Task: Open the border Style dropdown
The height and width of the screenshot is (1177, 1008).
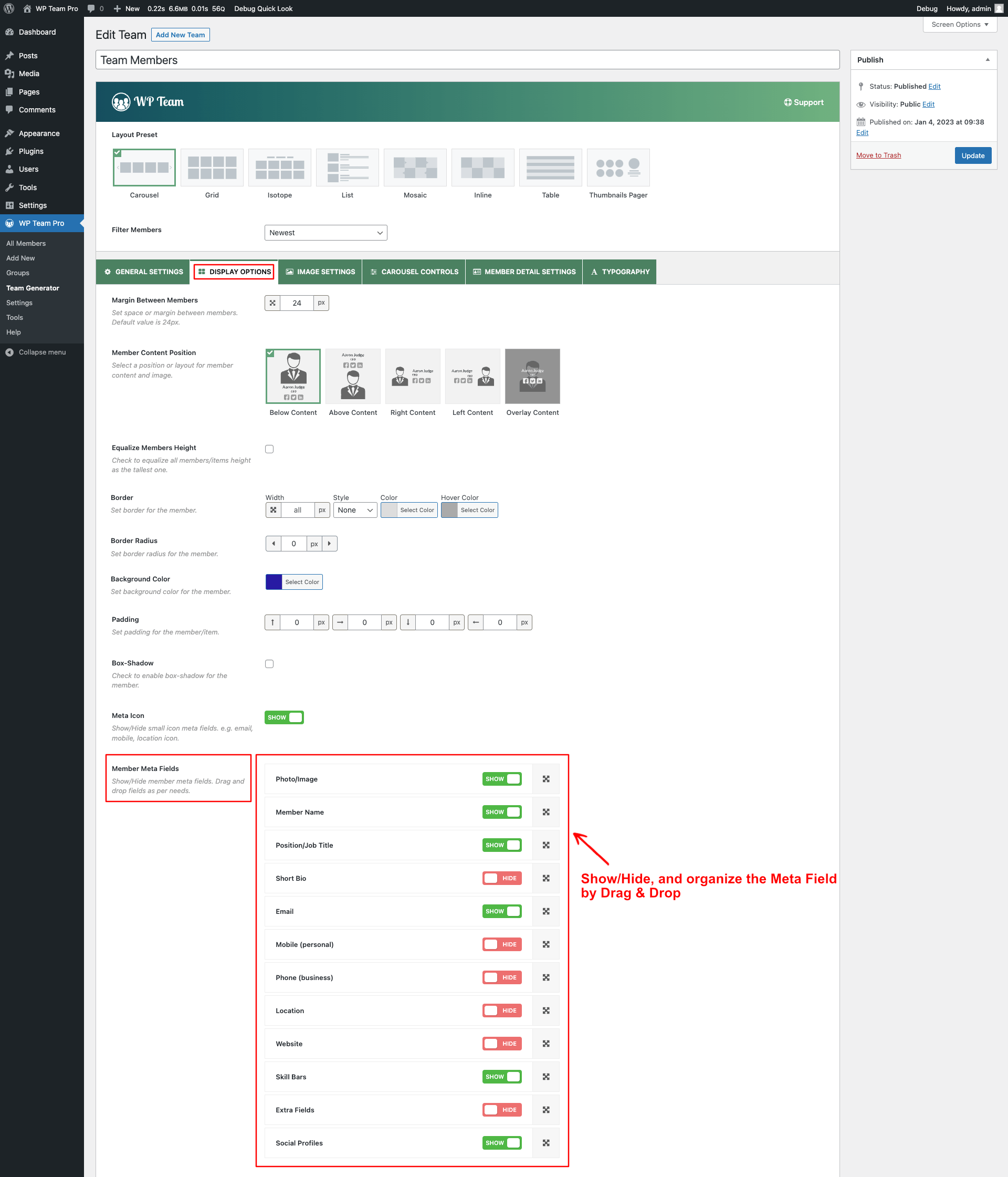Action: [x=354, y=509]
